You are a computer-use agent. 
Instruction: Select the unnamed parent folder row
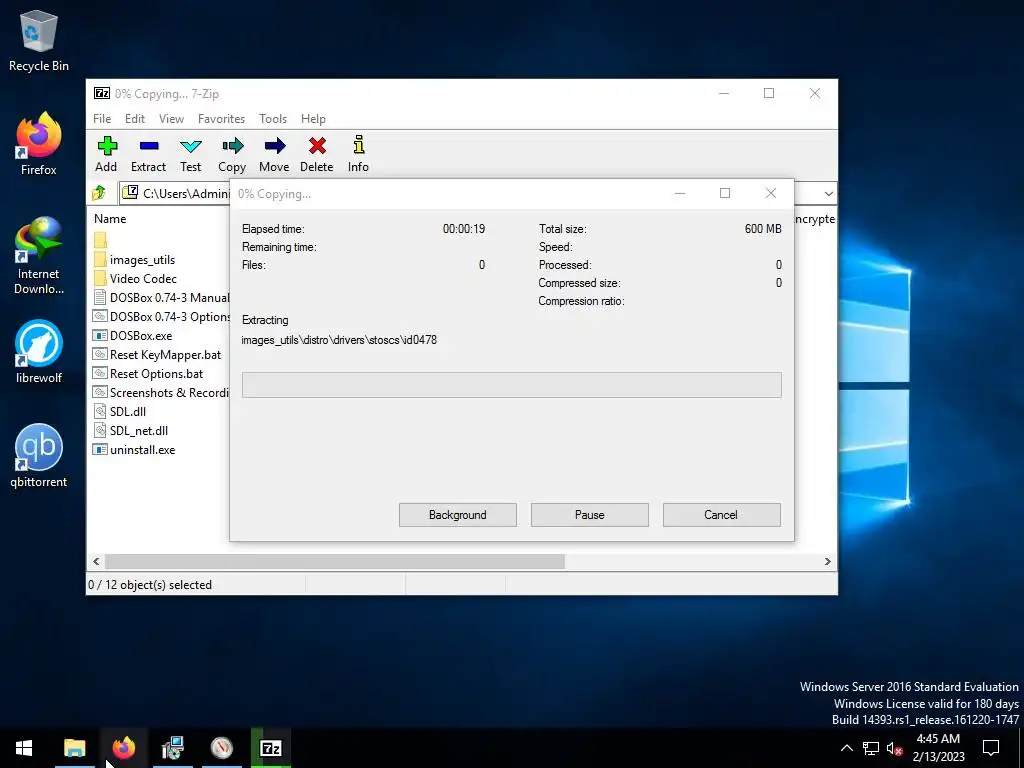(100, 240)
